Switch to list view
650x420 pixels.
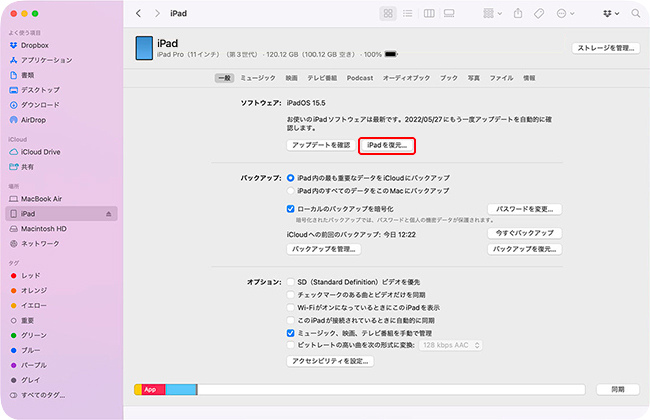408,14
